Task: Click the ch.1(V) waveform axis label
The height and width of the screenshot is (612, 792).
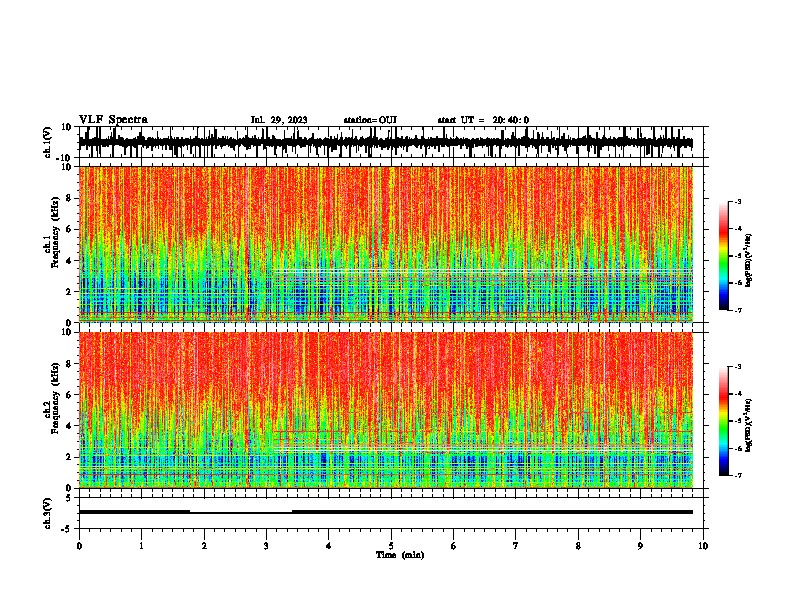Action: [x=48, y=142]
